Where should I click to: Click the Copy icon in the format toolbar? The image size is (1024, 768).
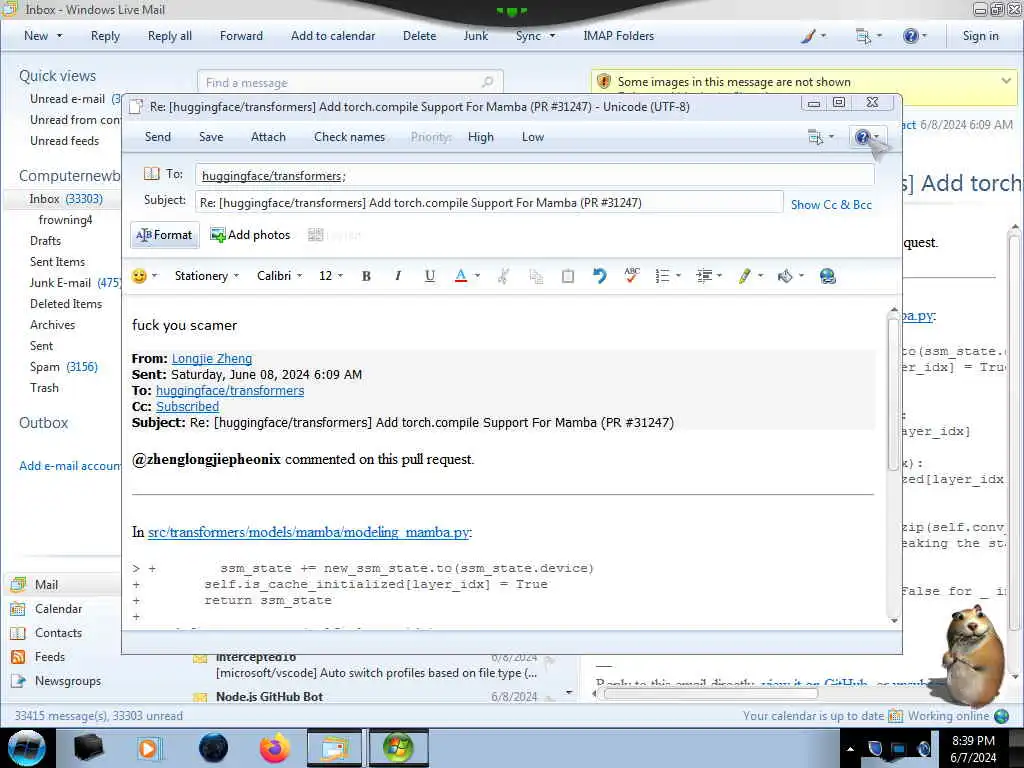pyautogui.click(x=536, y=276)
